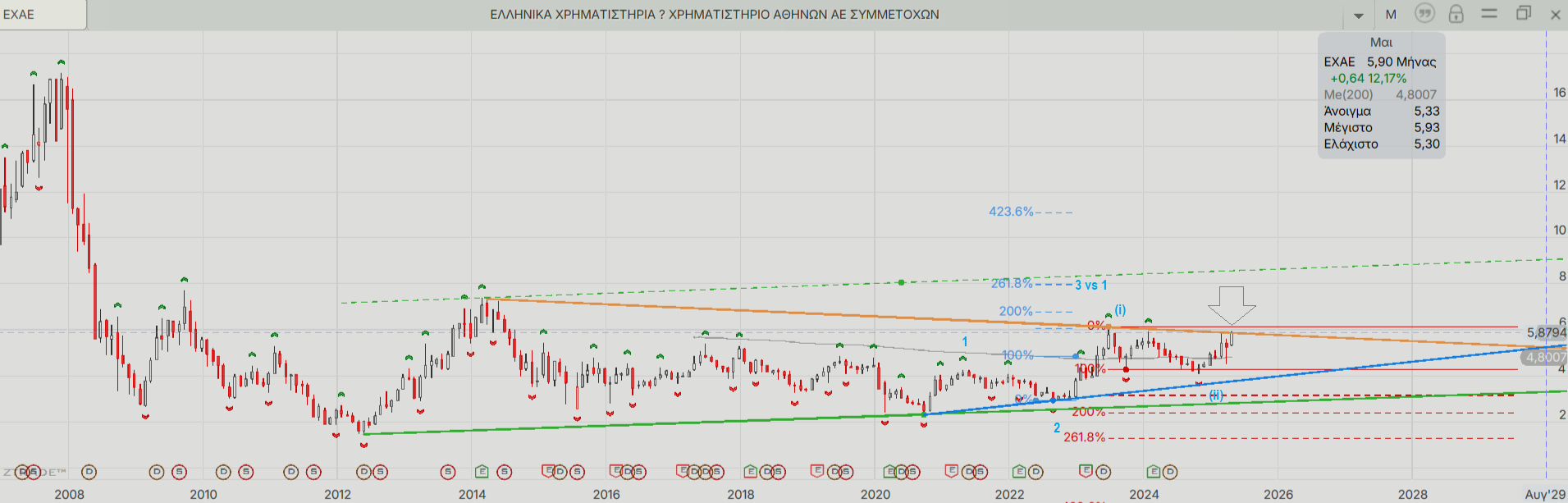Image resolution: width=1568 pixels, height=503 pixels.
Task: Toggle the chart lock padlock icon
Action: coord(1456,14)
